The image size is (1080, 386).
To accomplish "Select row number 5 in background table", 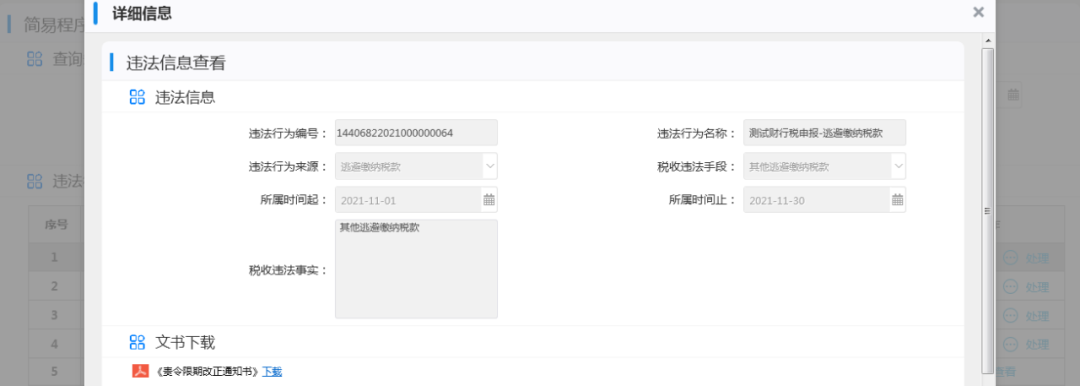I will pos(54,372).
